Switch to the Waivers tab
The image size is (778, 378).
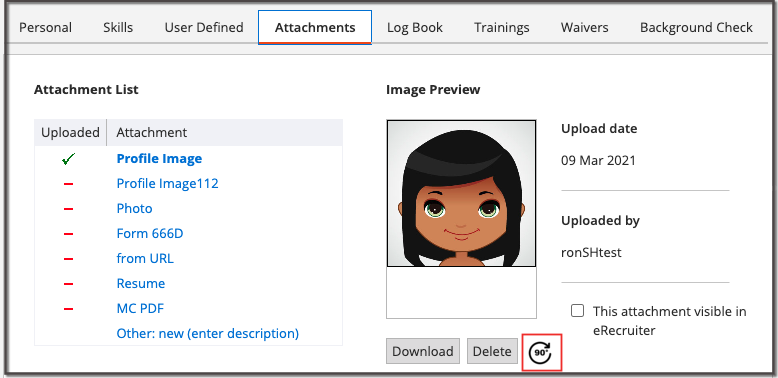click(584, 27)
